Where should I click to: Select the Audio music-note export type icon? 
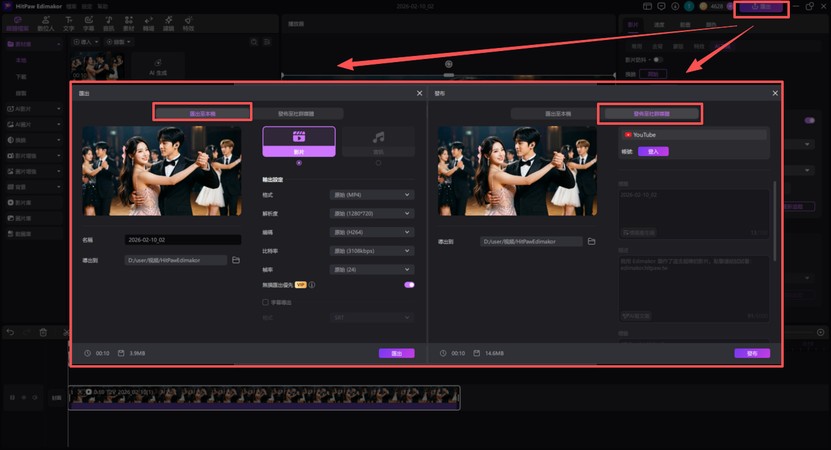(x=377, y=139)
